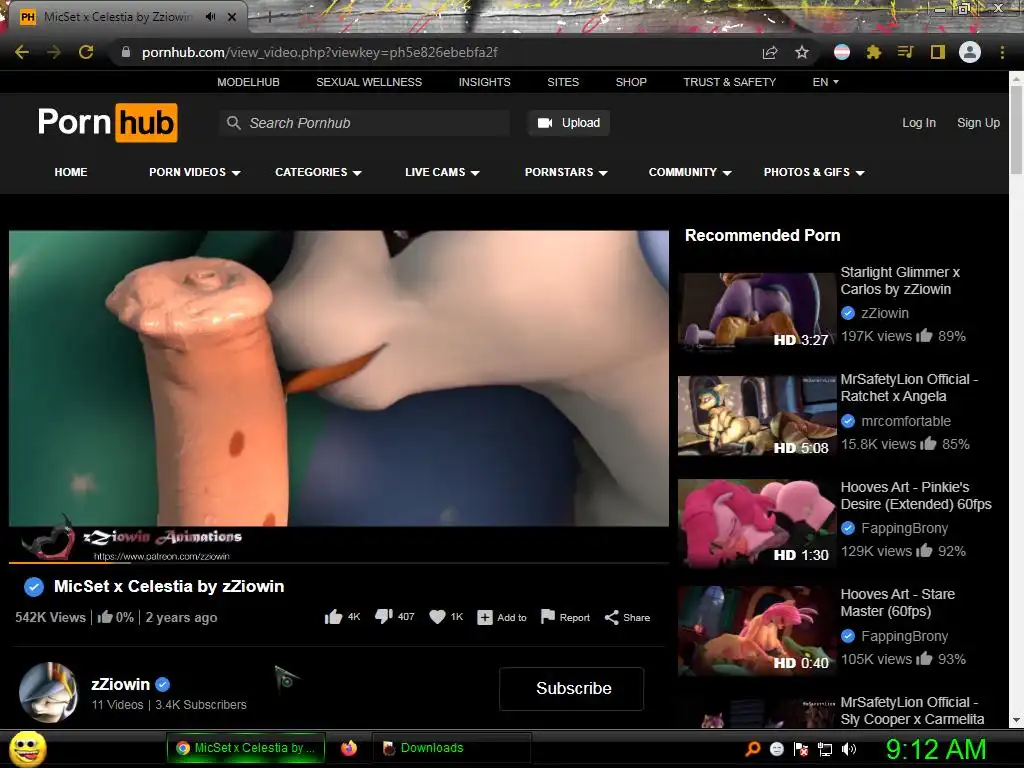Viewport: 1024px width, 768px height.
Task: Click the thumbs-down icon showing 407
Action: point(383,617)
